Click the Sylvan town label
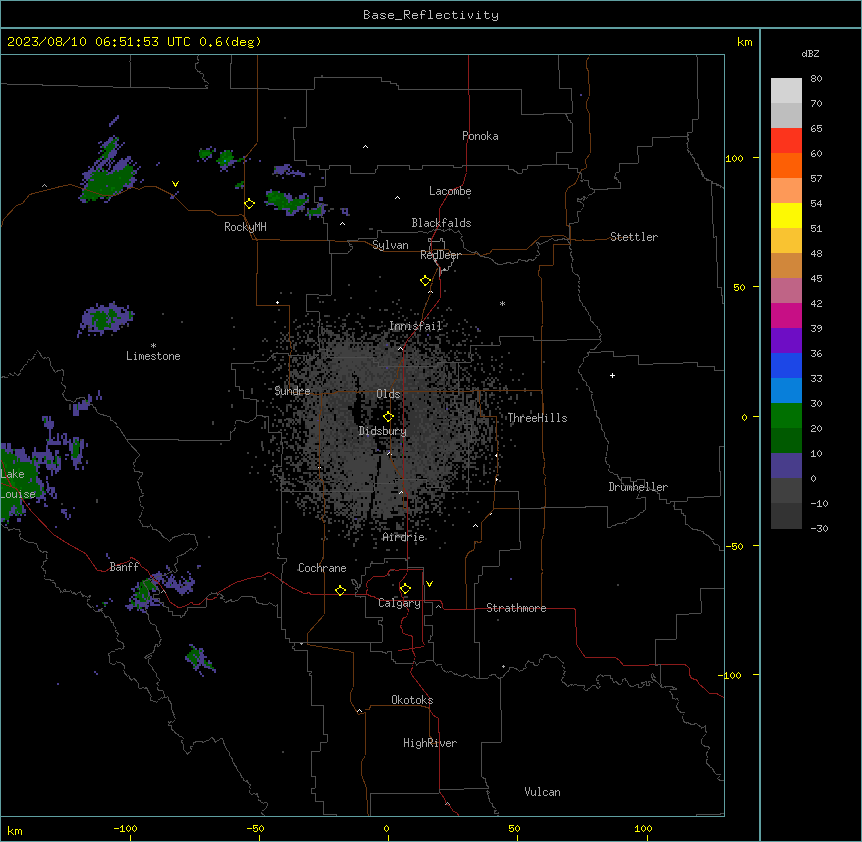 (390, 245)
